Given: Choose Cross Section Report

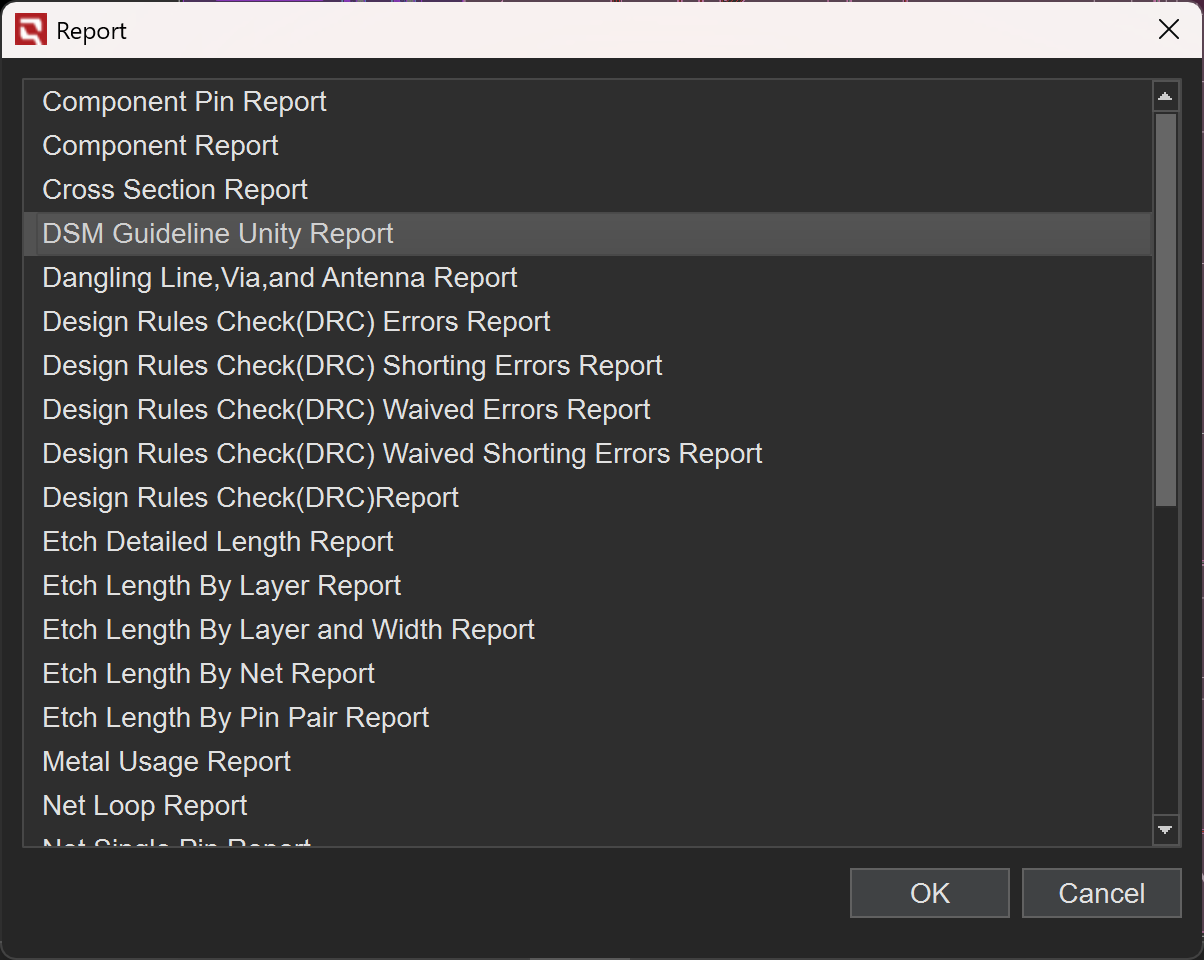Looking at the screenshot, I should (x=175, y=190).
